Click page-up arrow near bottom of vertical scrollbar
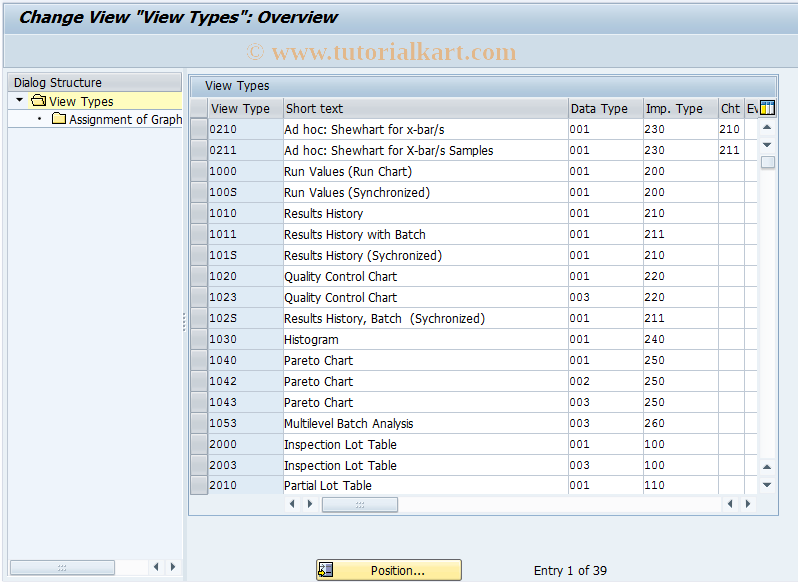The width and height of the screenshot is (798, 582). click(767, 467)
